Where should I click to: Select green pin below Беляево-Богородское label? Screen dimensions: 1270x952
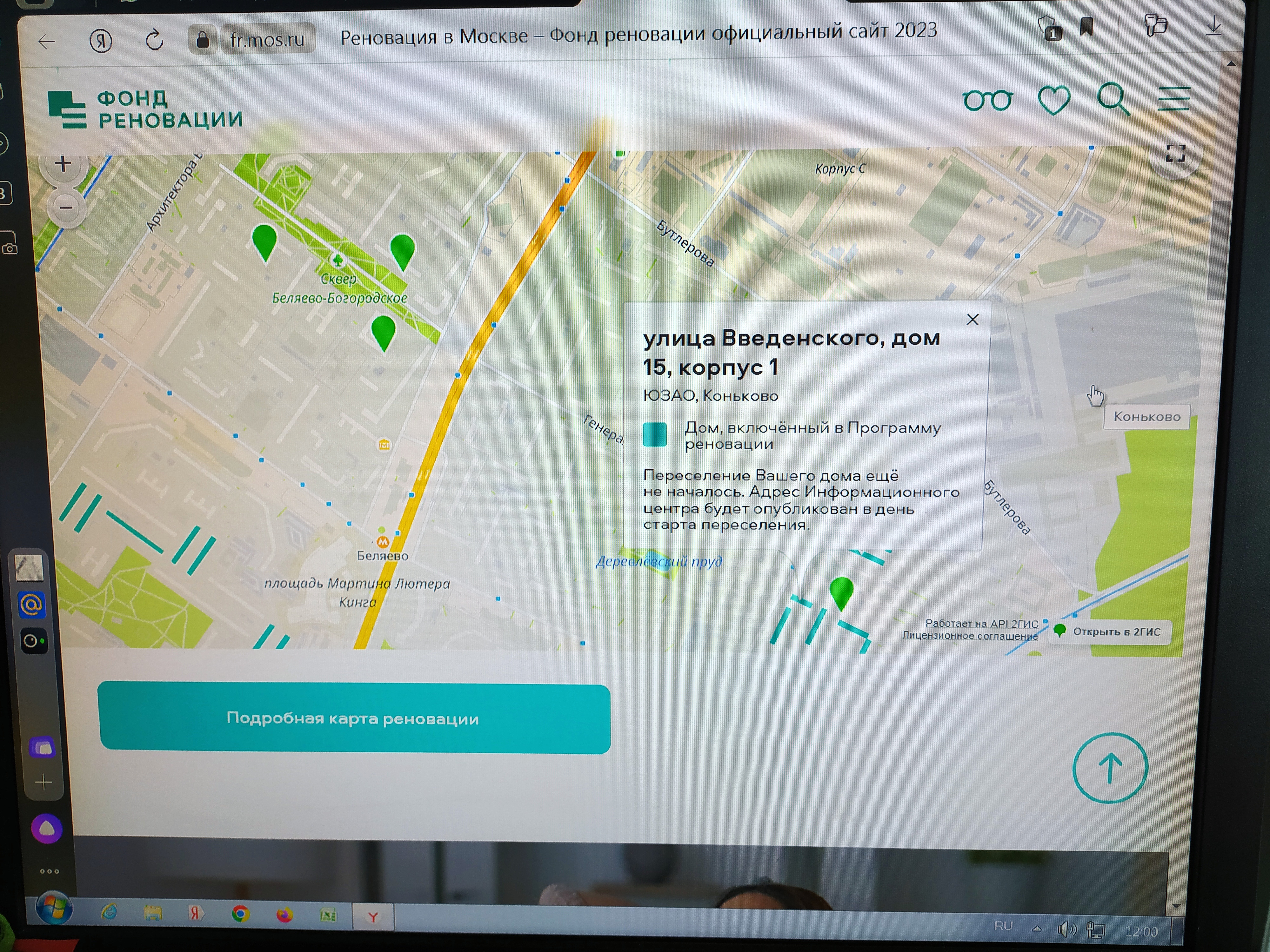point(383,333)
